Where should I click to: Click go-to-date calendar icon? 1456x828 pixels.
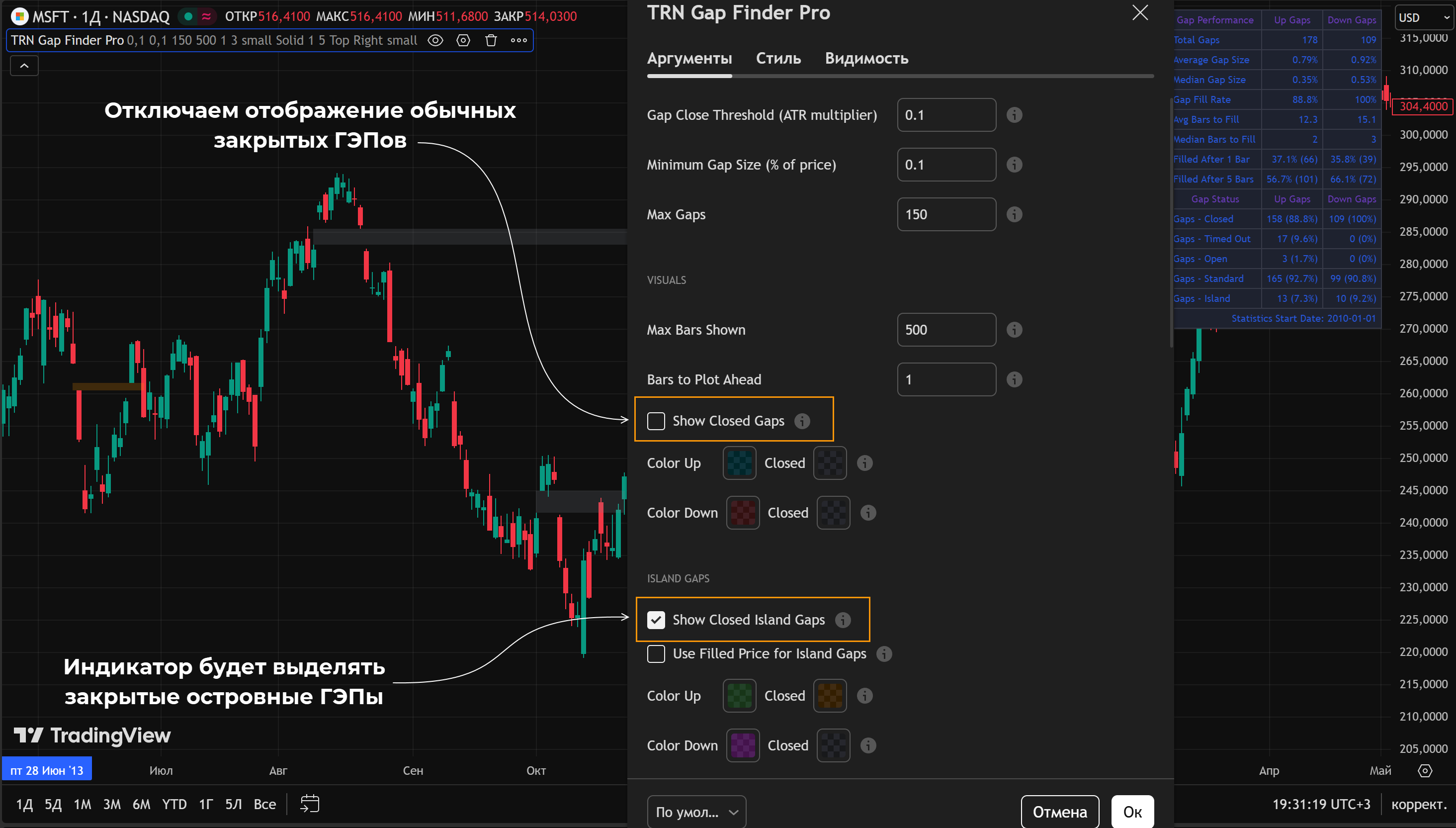coord(310,804)
